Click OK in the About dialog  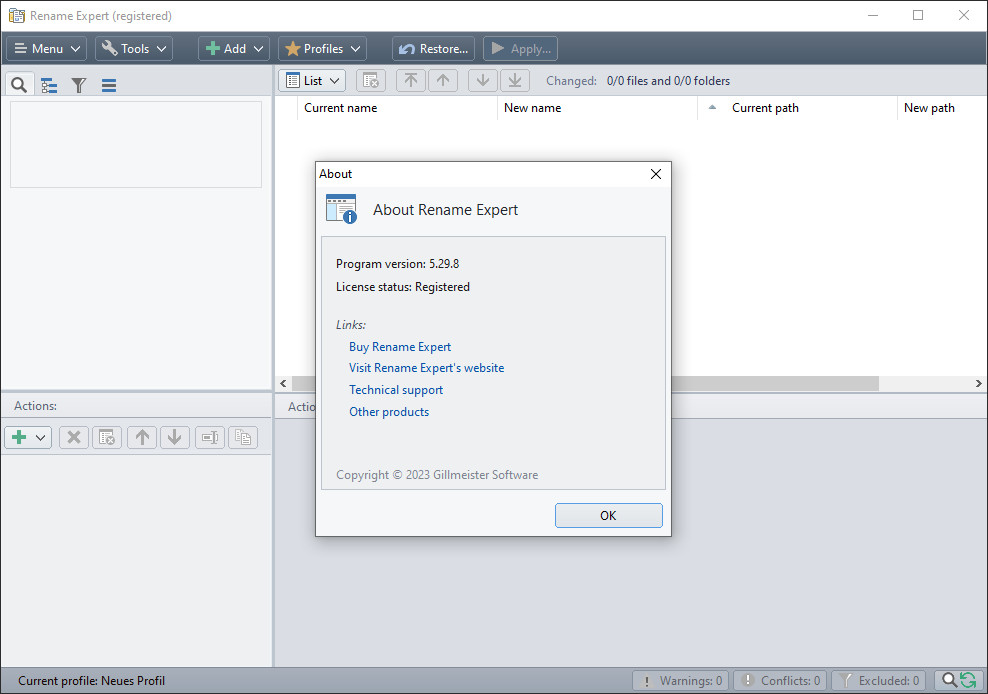(x=609, y=516)
